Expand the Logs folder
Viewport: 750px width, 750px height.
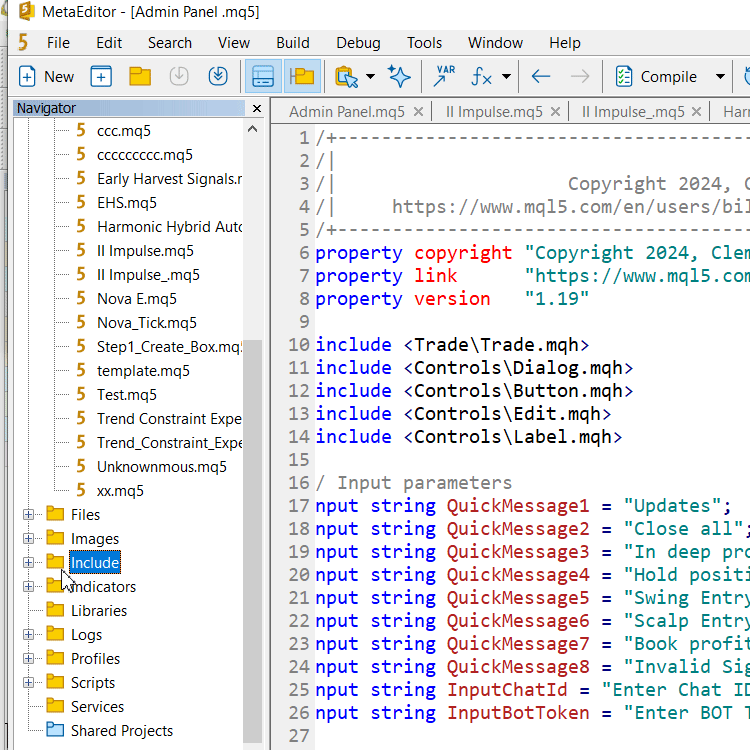point(28,635)
